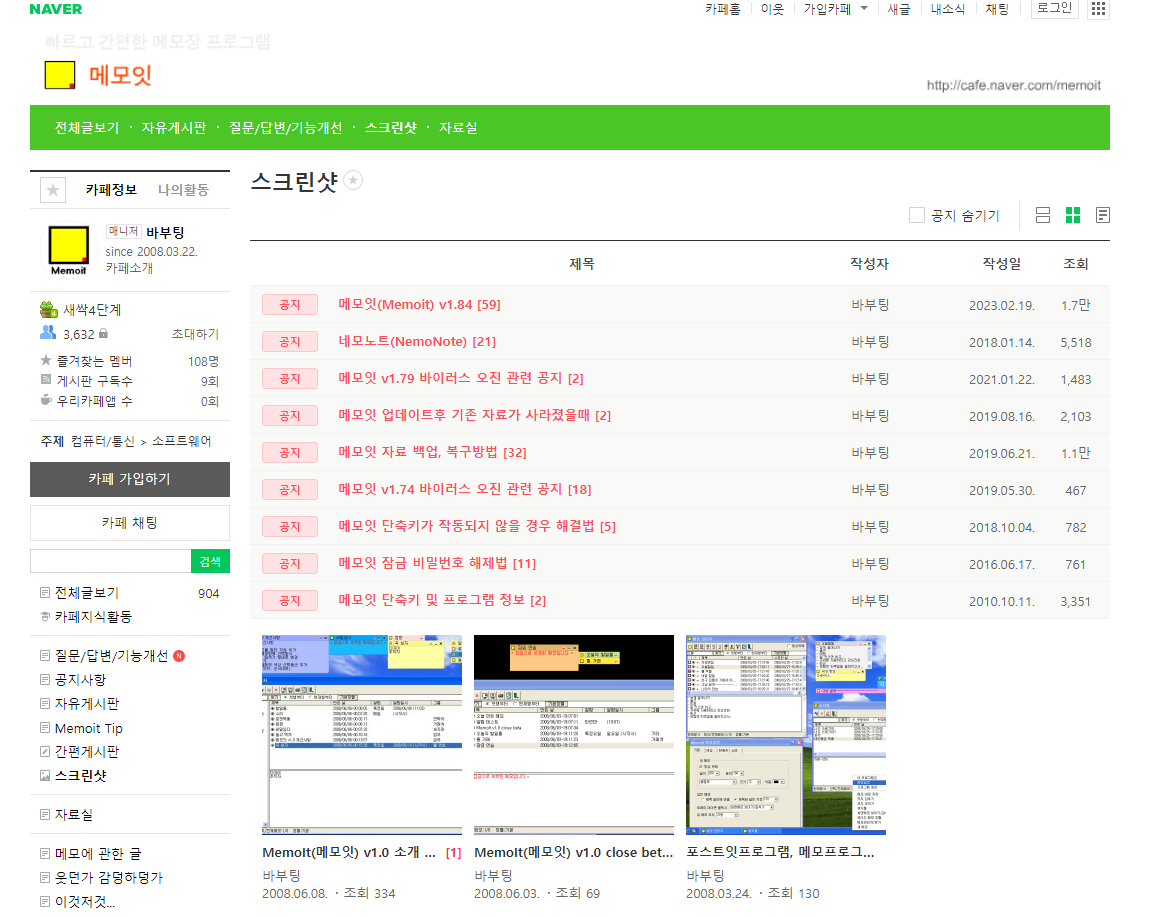The image size is (1161, 917).
Task: Open the 이웃 top link
Action: pos(772,9)
